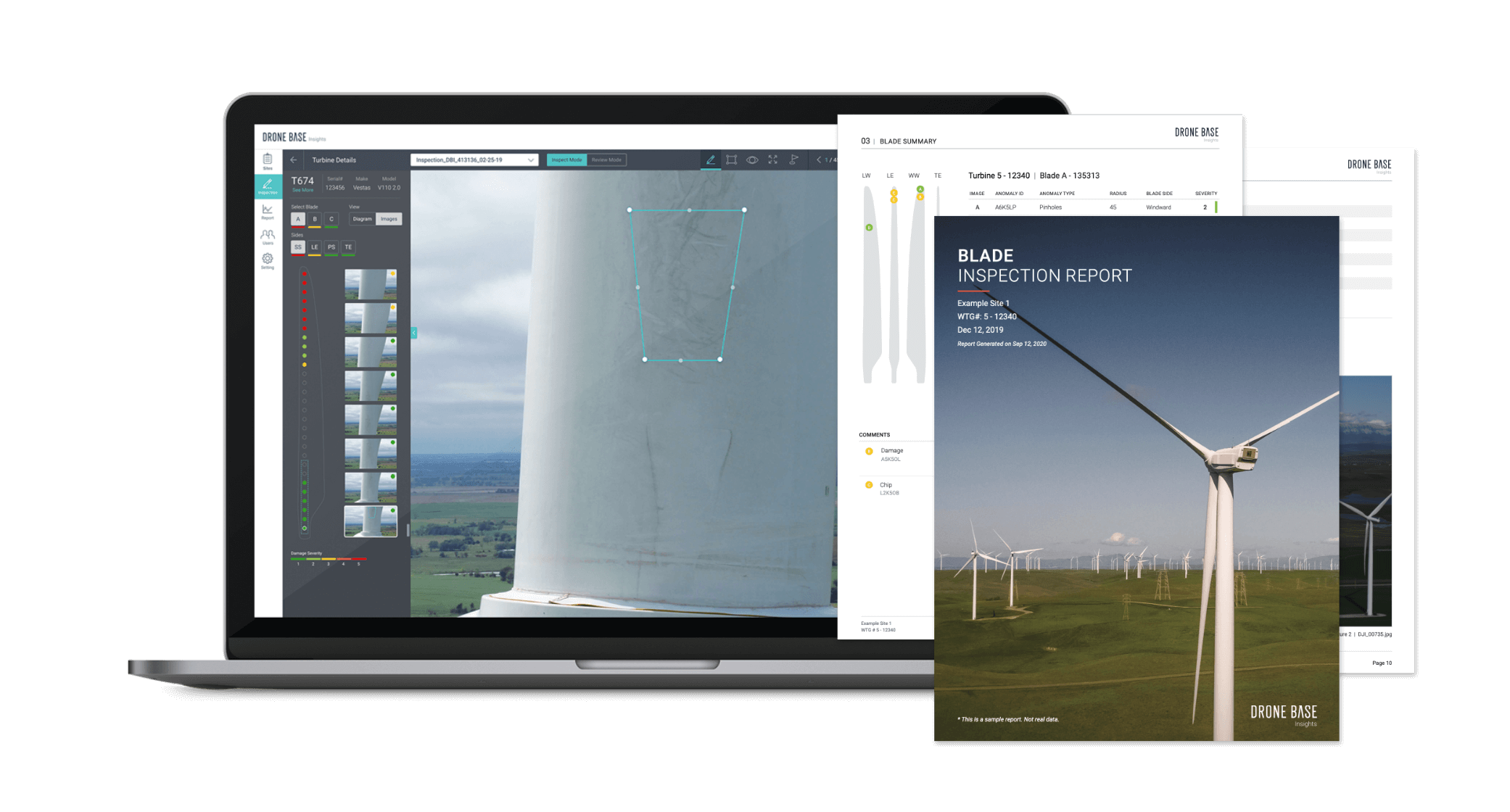Click the green severity 1 color bar

pyautogui.click(x=298, y=558)
